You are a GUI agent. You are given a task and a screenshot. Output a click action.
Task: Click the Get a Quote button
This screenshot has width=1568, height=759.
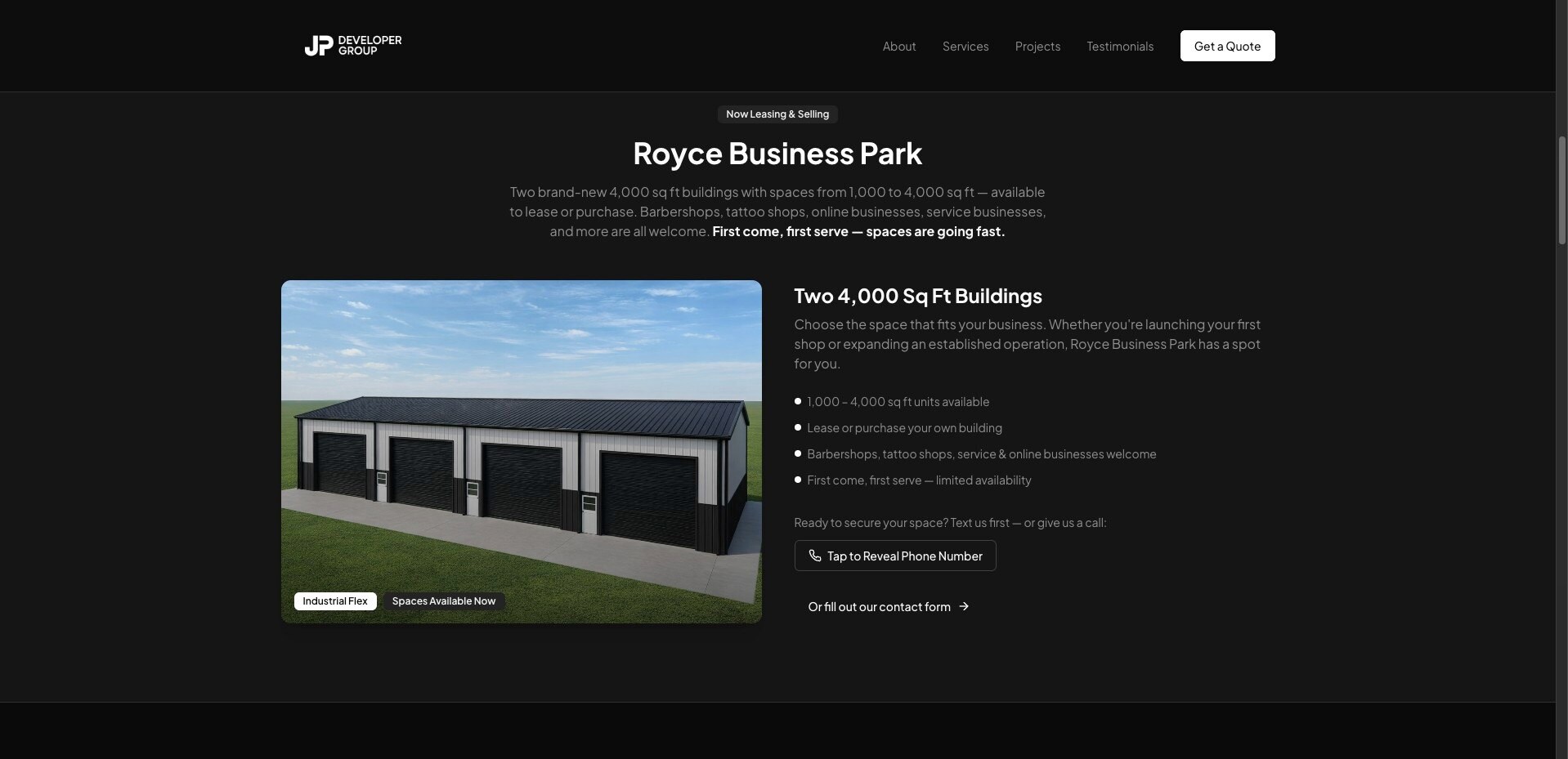coord(1227,46)
